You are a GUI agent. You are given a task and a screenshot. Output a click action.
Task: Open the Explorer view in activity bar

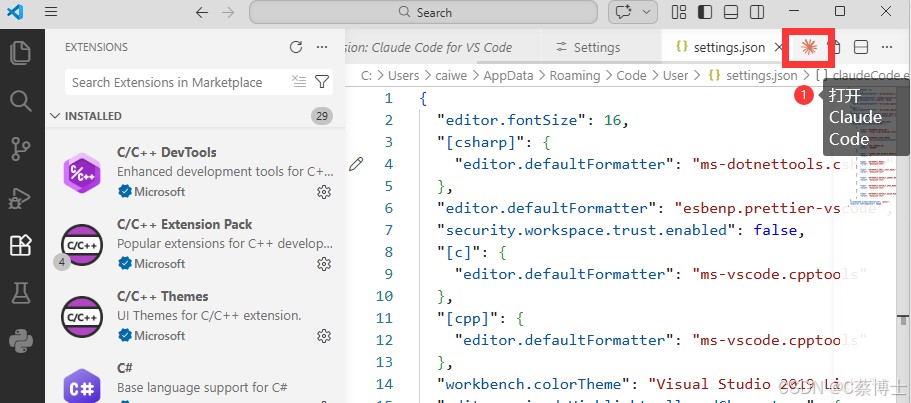pos(21,53)
